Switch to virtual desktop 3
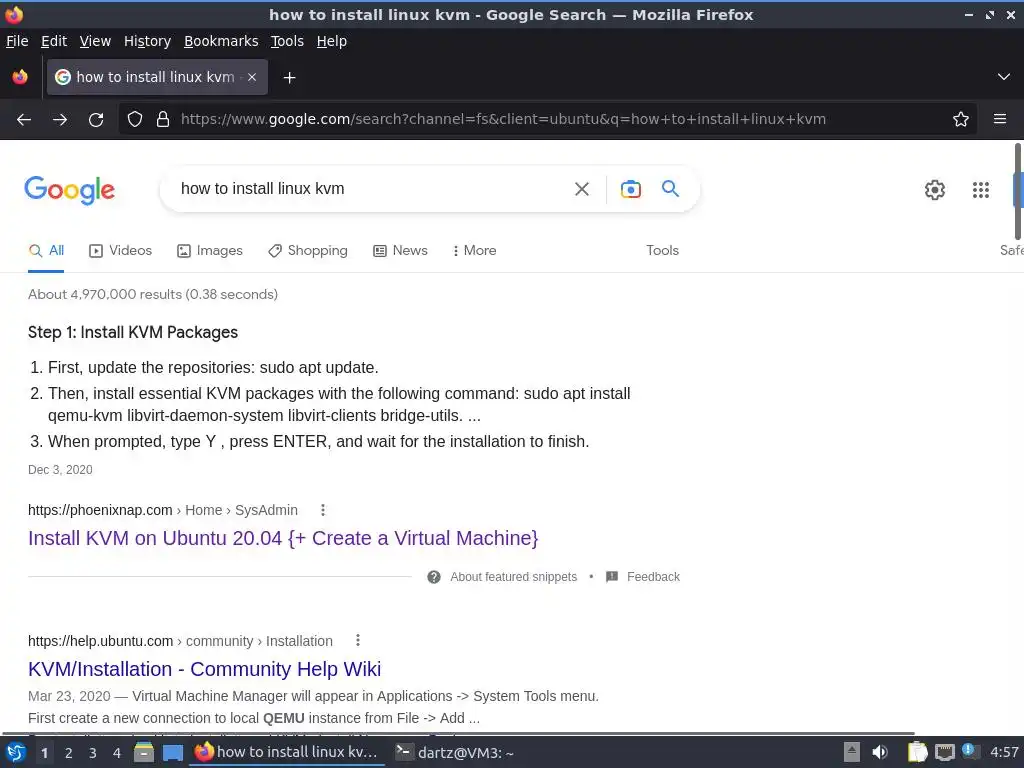This screenshot has width=1024, height=768. click(x=93, y=753)
